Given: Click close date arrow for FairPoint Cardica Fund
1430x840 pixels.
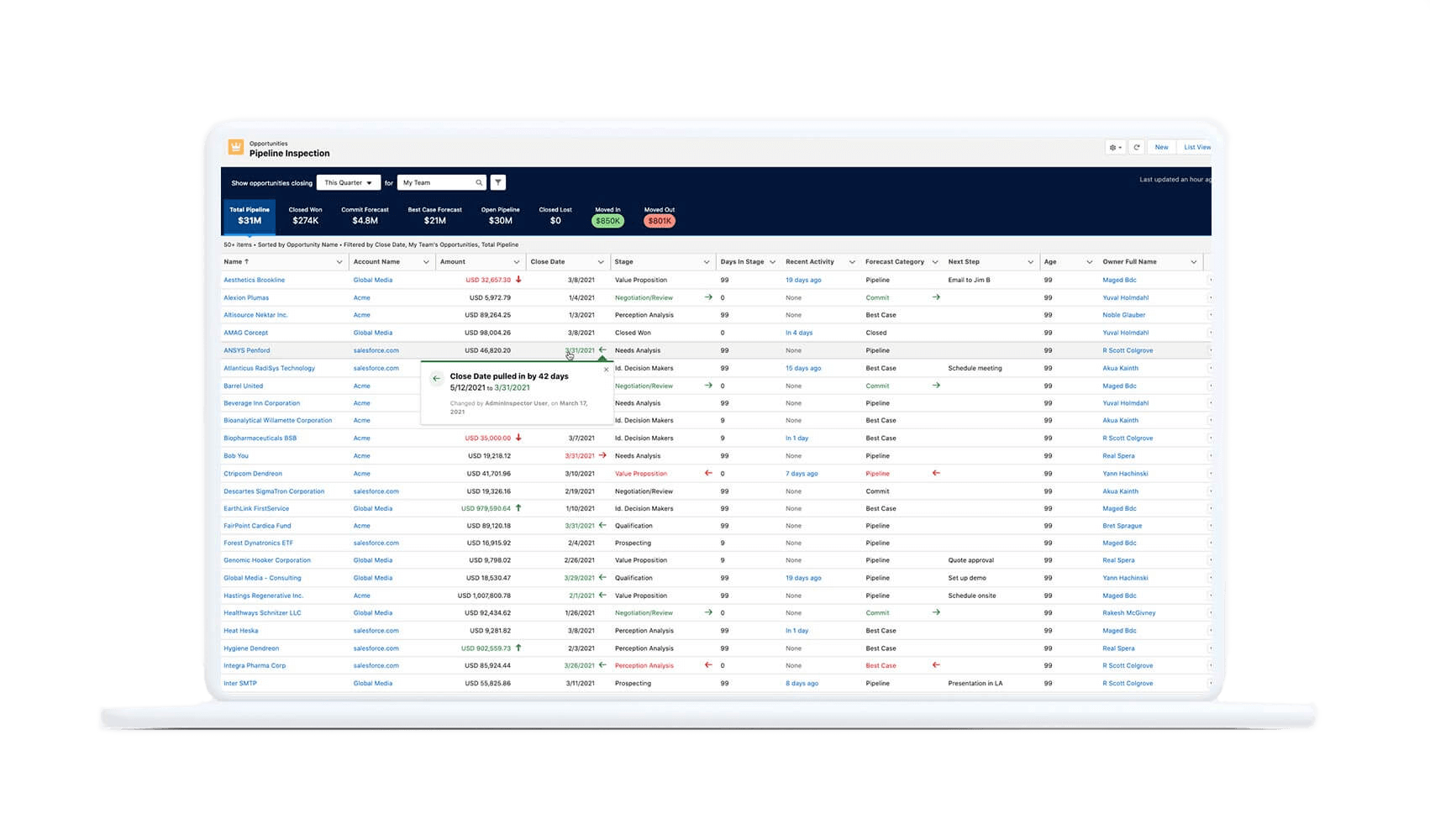Looking at the screenshot, I should (x=602, y=525).
